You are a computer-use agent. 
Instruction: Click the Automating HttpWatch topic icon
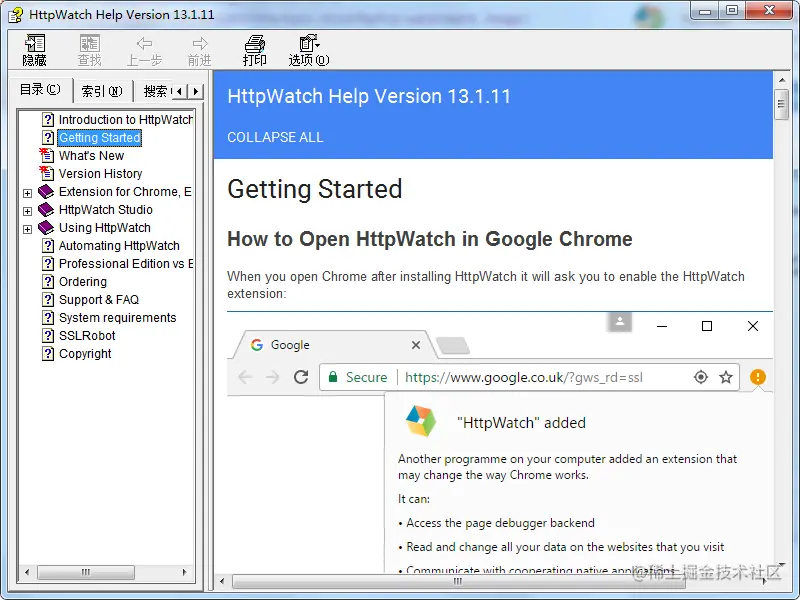[48, 245]
